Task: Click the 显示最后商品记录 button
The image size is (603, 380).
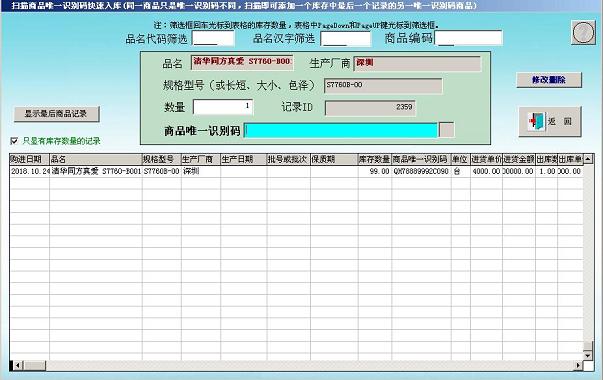Action: click(x=57, y=114)
